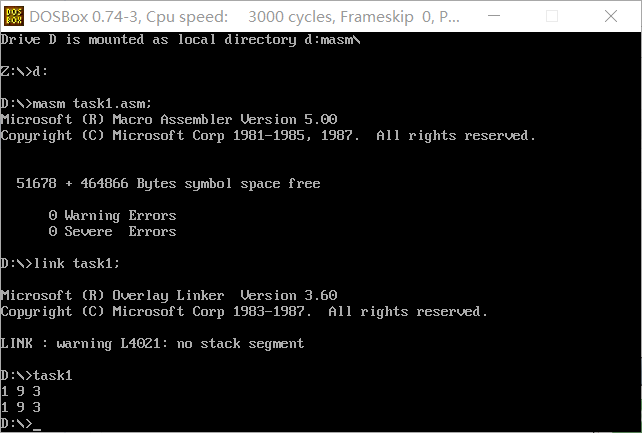Image resolution: width=642 pixels, height=433 pixels.
Task: Click the 'Drive D is mounted' message
Action: pyautogui.click(x=181, y=40)
